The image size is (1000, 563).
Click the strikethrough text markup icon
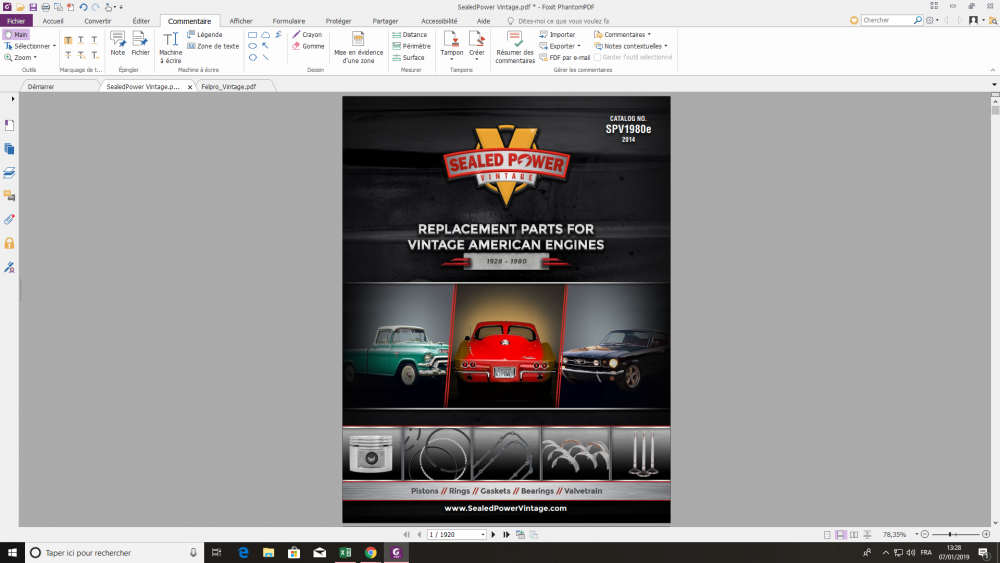(68, 55)
